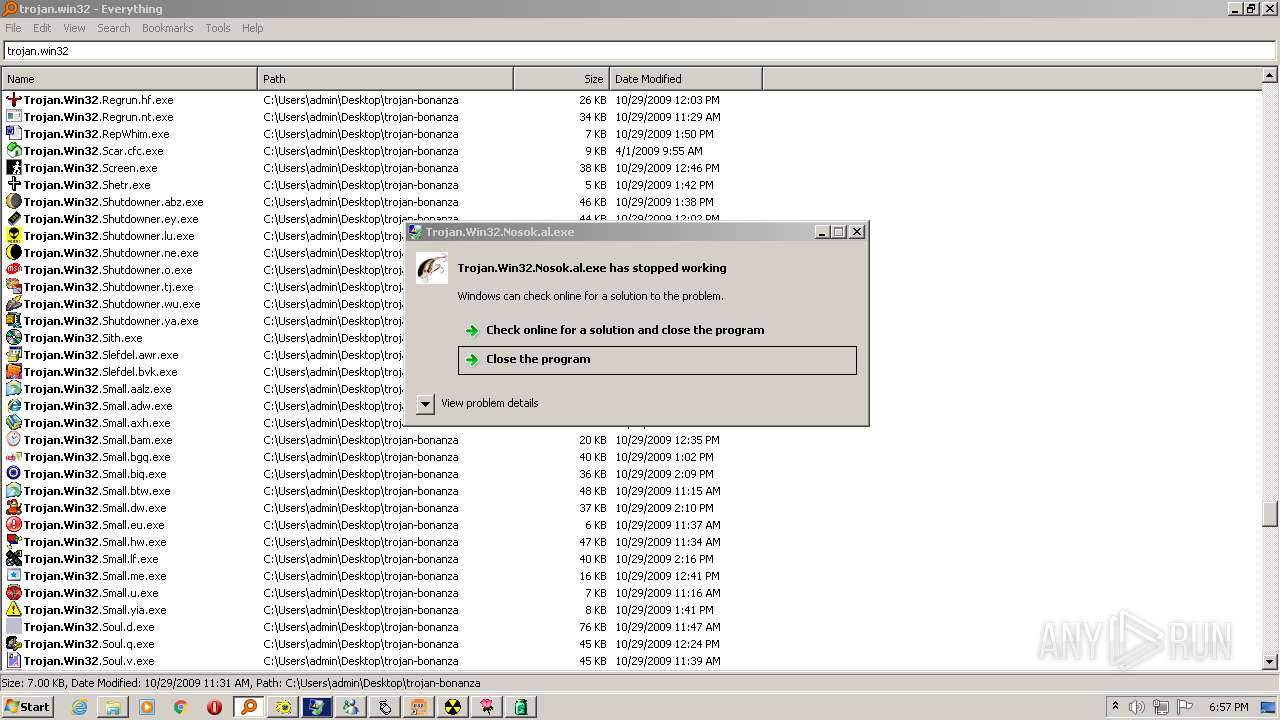Click the Trojan.Win32.Screen.exe file icon
Viewport: 1280px width, 720px height.
(14, 168)
